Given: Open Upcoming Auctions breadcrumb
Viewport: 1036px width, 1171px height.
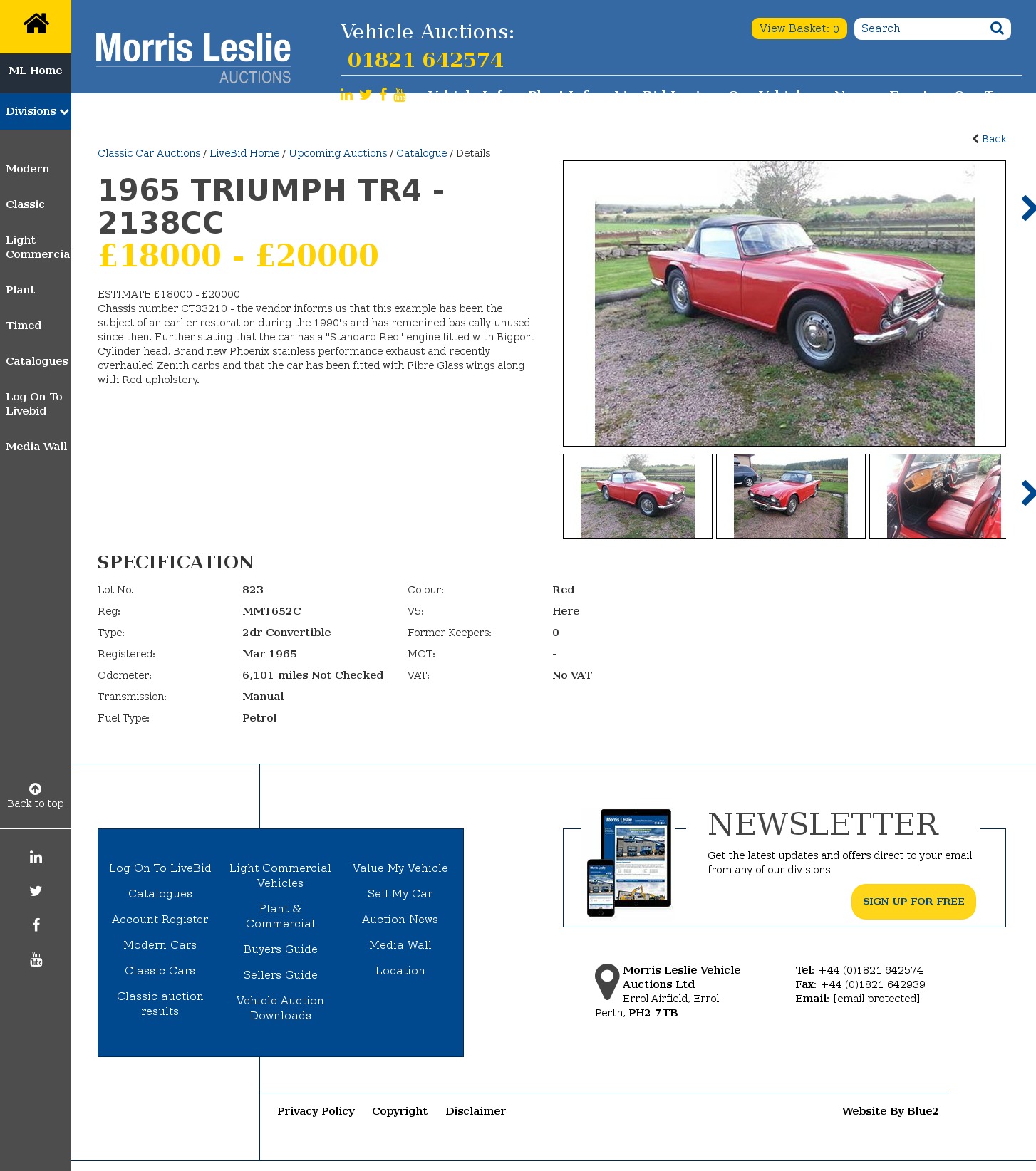Looking at the screenshot, I should tap(338, 153).
